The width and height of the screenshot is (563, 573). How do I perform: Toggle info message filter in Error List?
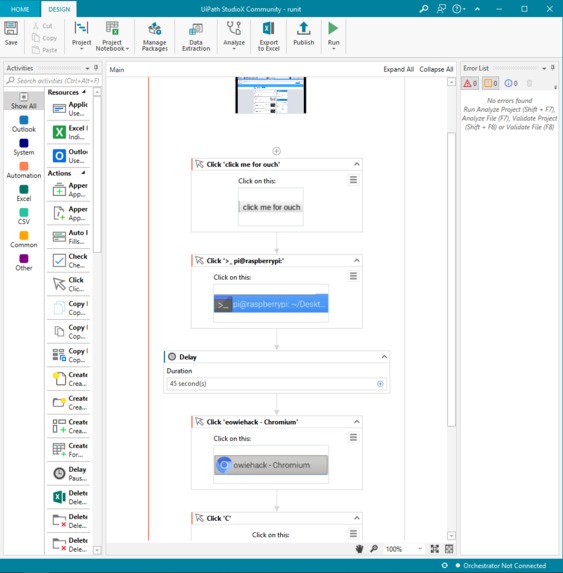click(x=511, y=83)
